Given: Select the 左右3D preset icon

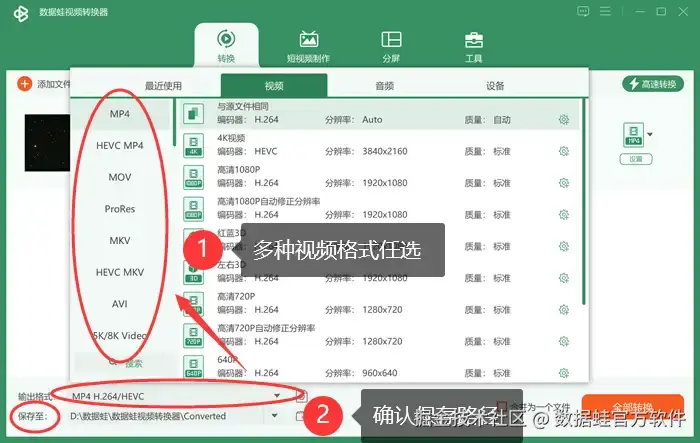Looking at the screenshot, I should 193,272.
